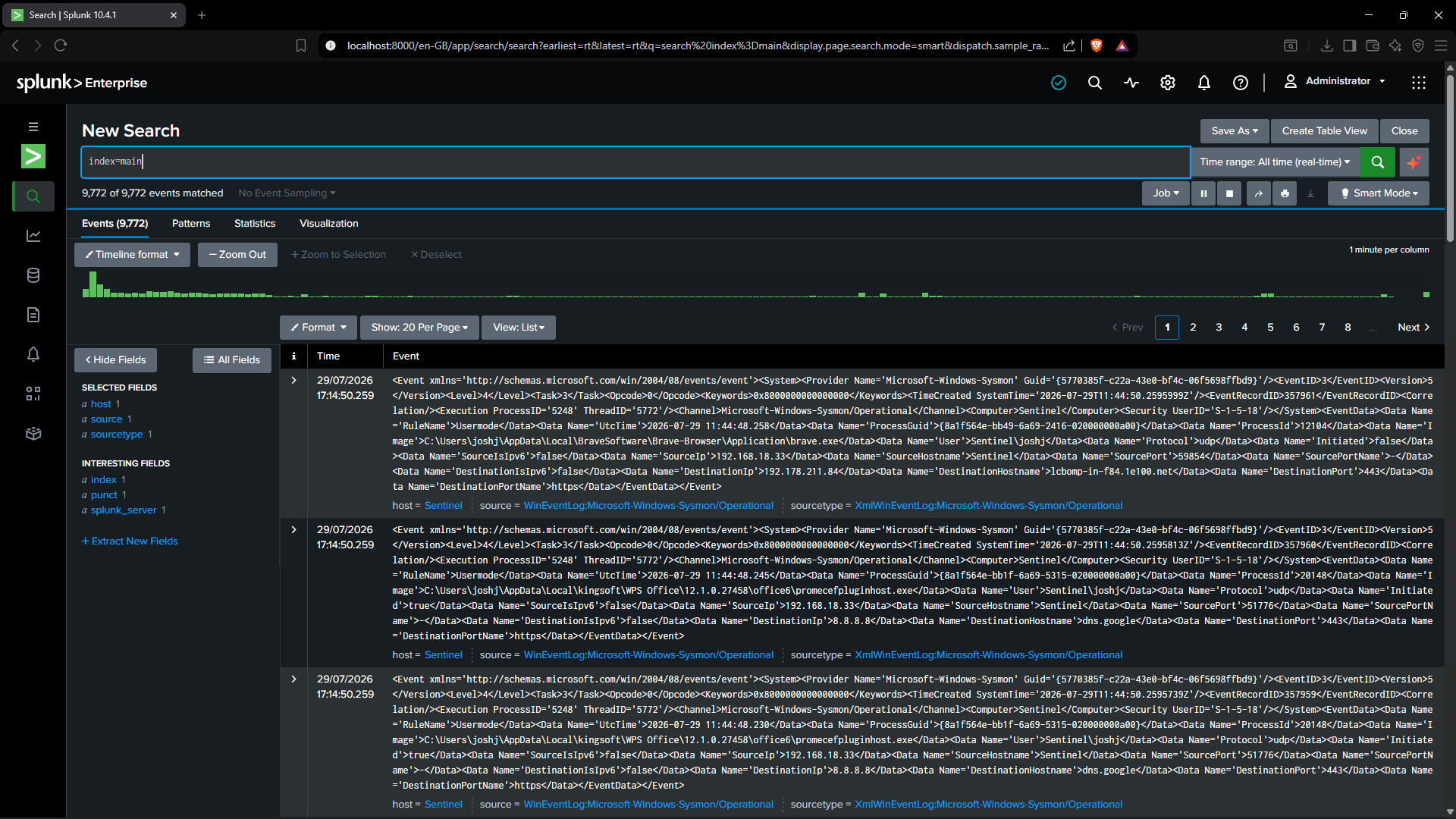Click Zoom Out timeline button
Viewport: 1456px width, 819px height.
pyautogui.click(x=237, y=255)
